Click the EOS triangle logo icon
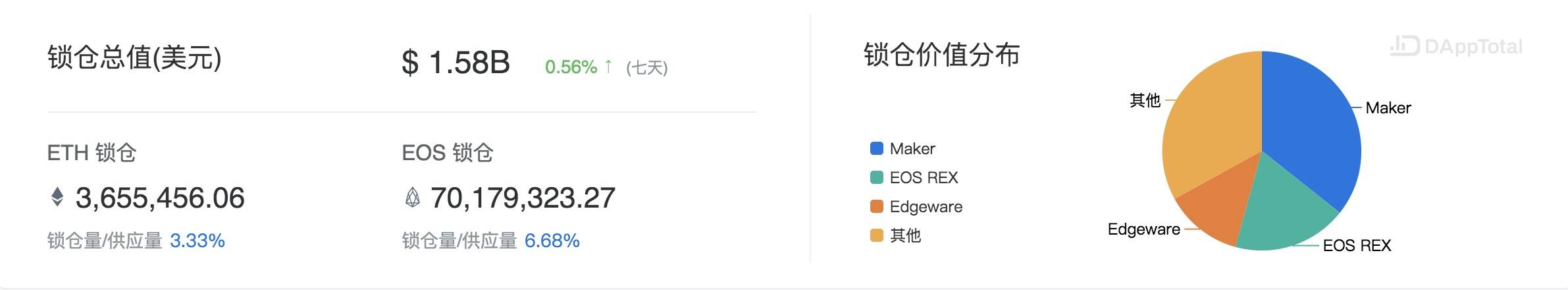 [412, 197]
